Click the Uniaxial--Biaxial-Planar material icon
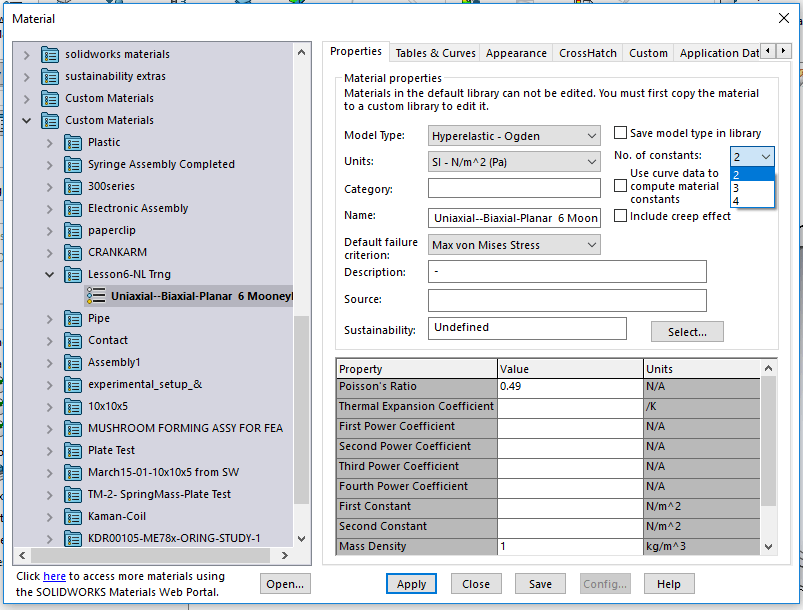 [96, 296]
